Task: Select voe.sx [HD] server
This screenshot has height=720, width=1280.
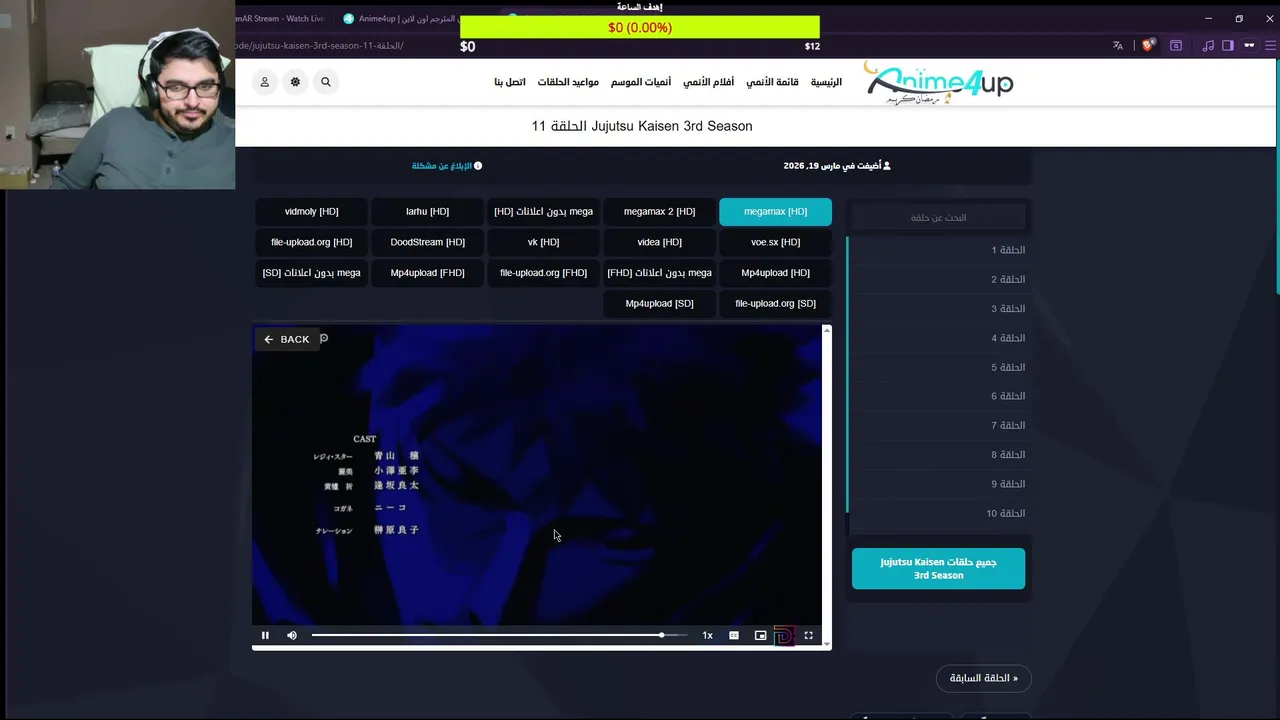Action: [775, 242]
